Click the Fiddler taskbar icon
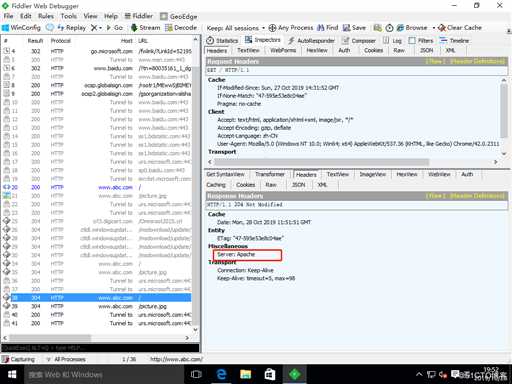This screenshot has width=512, height=384. 295,374
